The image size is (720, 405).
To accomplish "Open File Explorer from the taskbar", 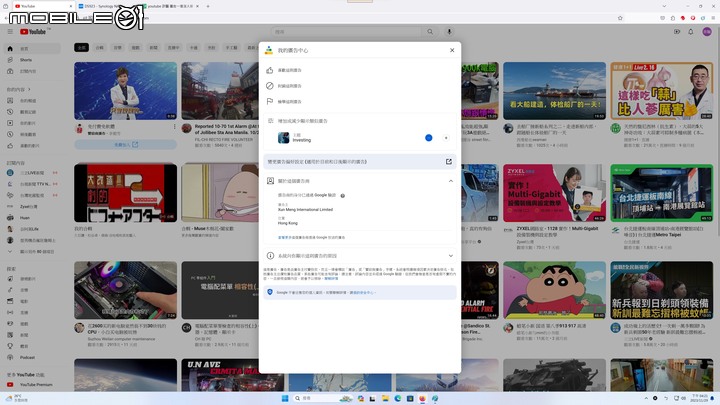I will coord(385,398).
